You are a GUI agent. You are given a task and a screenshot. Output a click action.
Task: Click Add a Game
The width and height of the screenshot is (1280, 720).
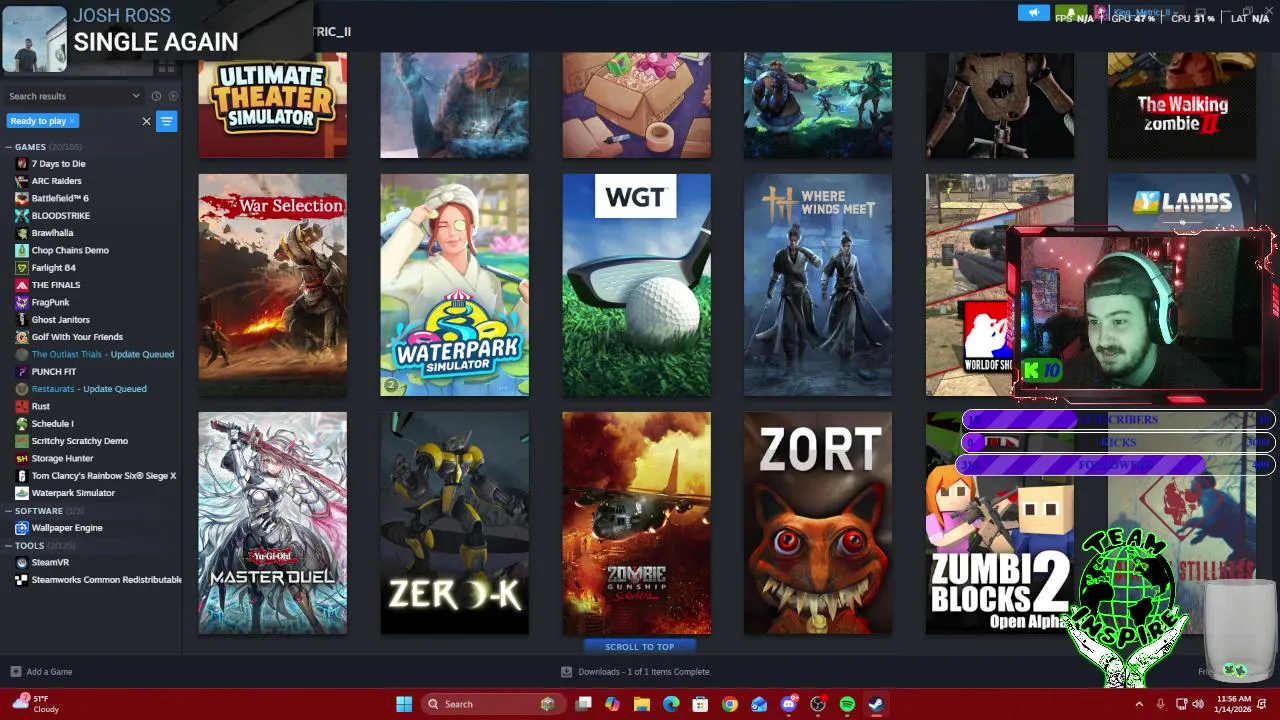[x=41, y=672]
